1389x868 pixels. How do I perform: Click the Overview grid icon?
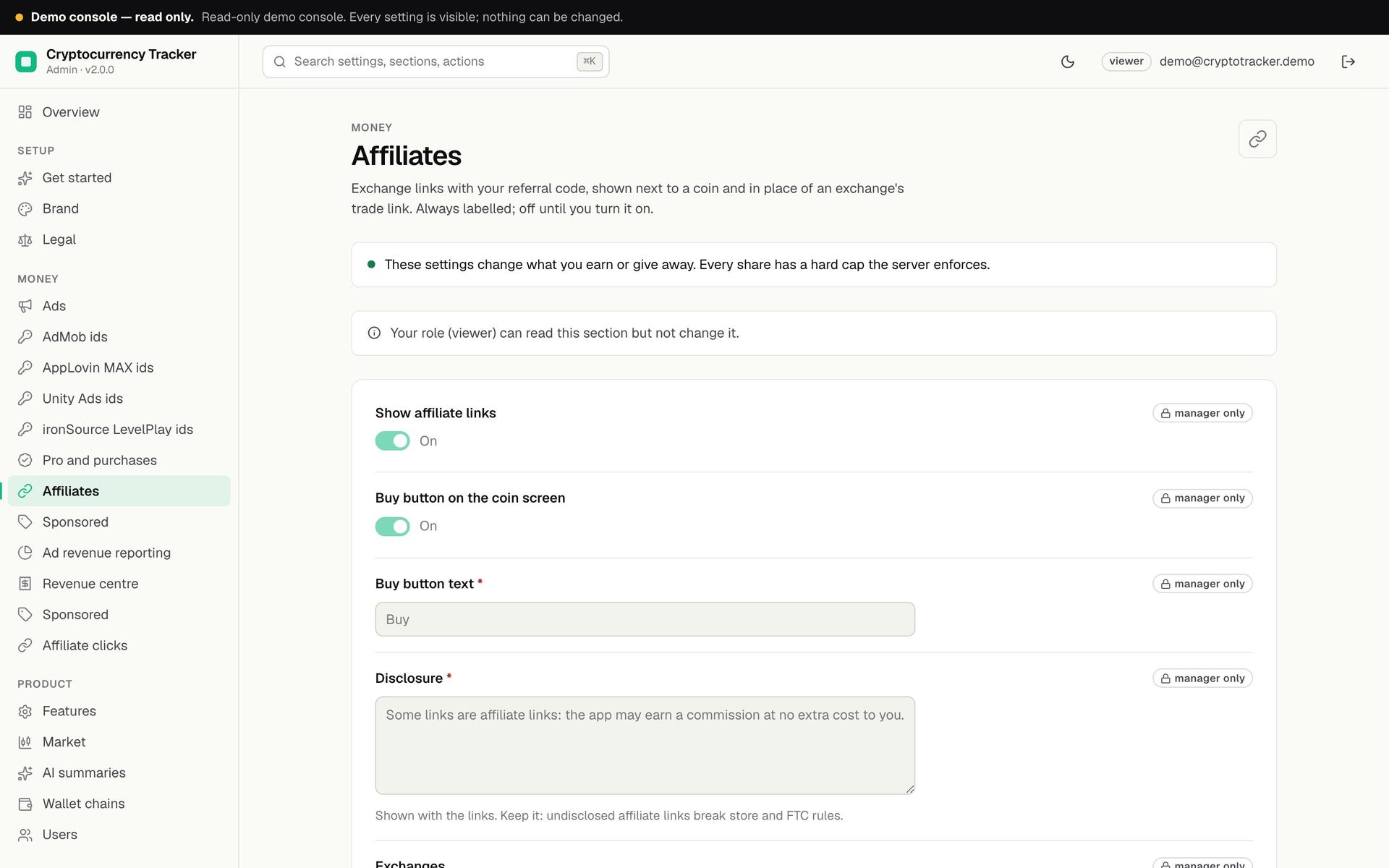coord(25,112)
